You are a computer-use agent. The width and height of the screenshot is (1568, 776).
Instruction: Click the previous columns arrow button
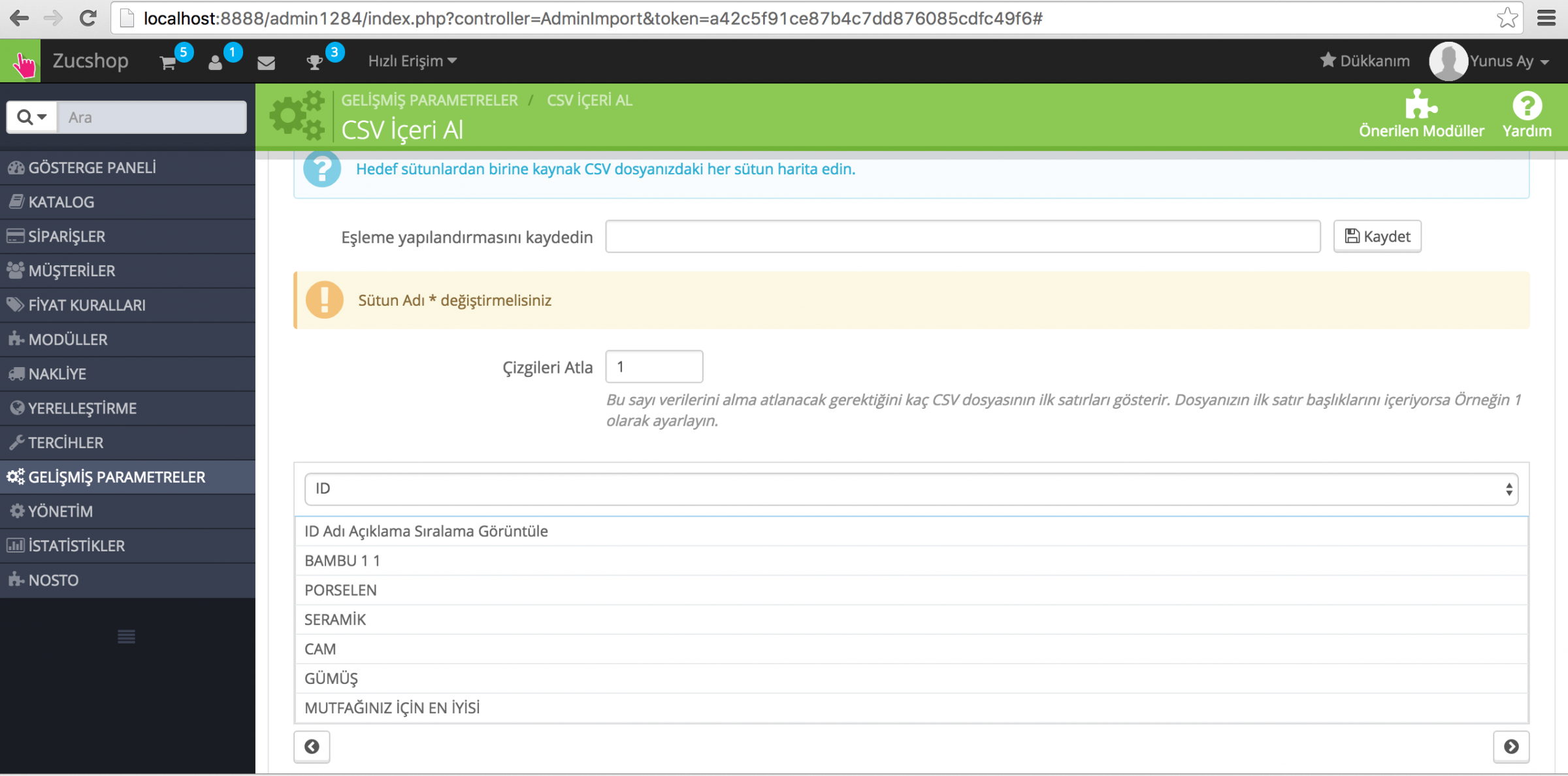(x=312, y=747)
